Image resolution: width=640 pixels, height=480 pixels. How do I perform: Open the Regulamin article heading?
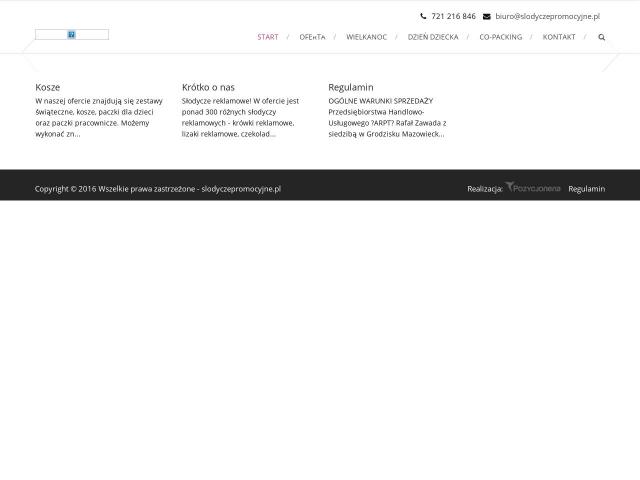pos(351,87)
